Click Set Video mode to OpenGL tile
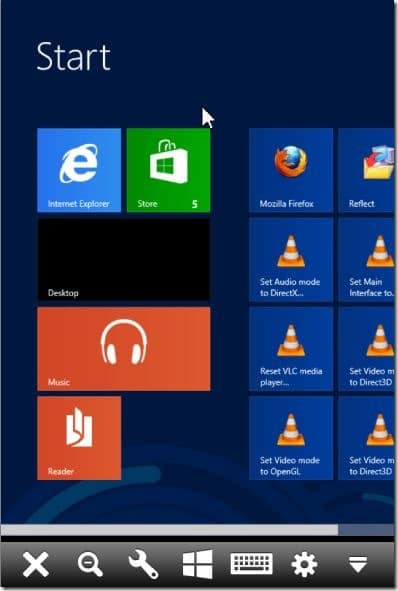This screenshot has width=398, height=591. point(291,438)
